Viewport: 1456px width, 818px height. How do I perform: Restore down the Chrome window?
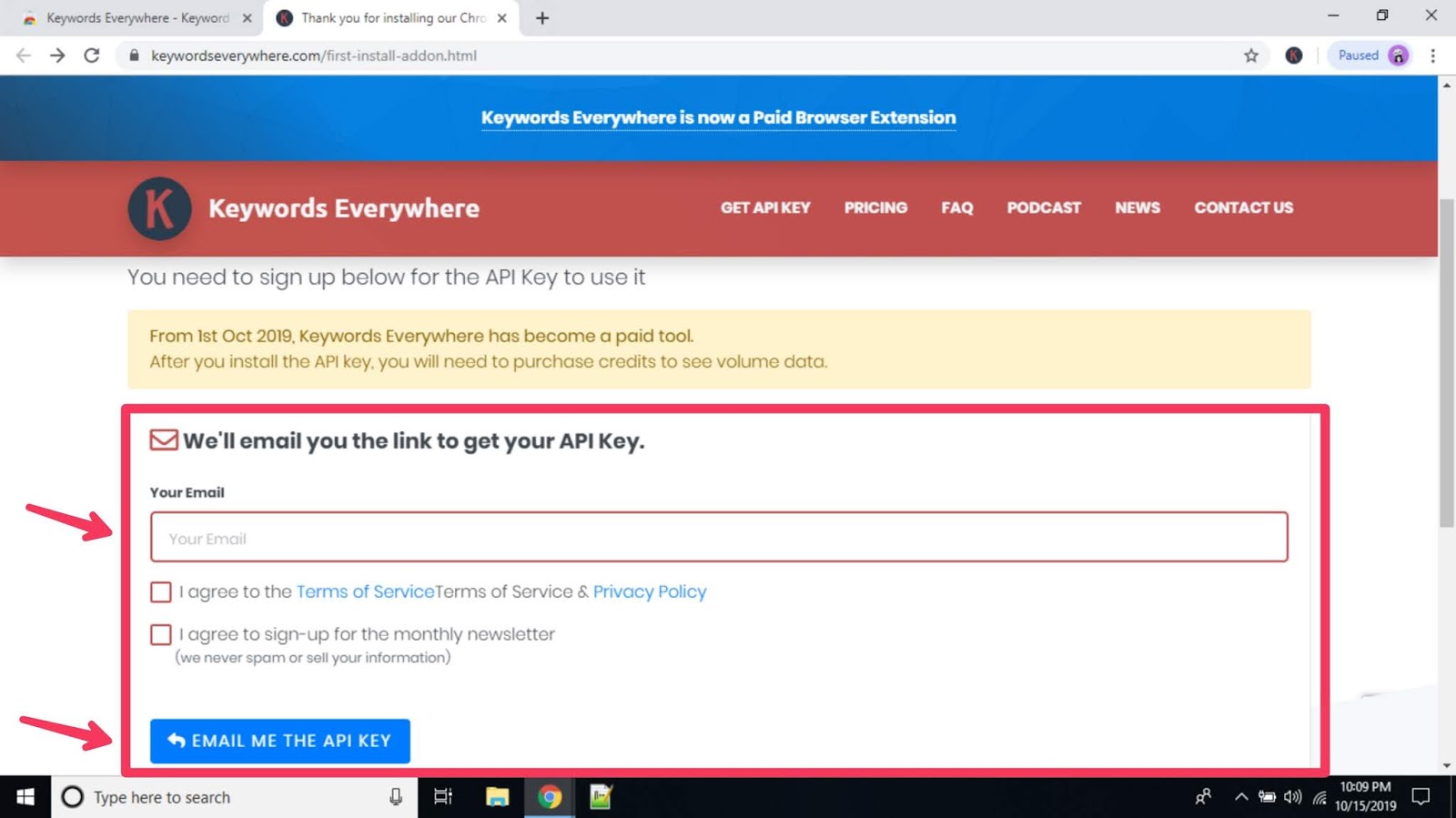point(1382,15)
